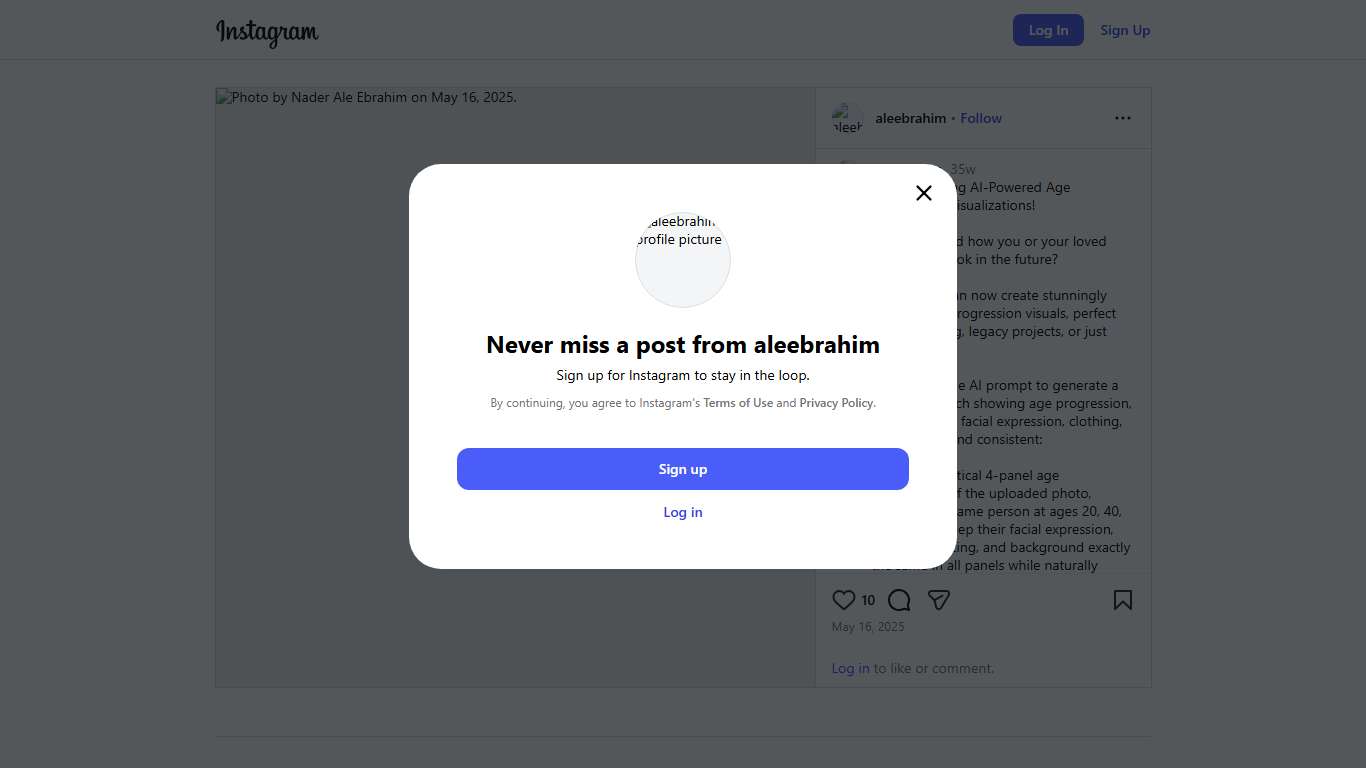Open the Terms of Use link
The height and width of the screenshot is (768, 1366).
coord(738,403)
